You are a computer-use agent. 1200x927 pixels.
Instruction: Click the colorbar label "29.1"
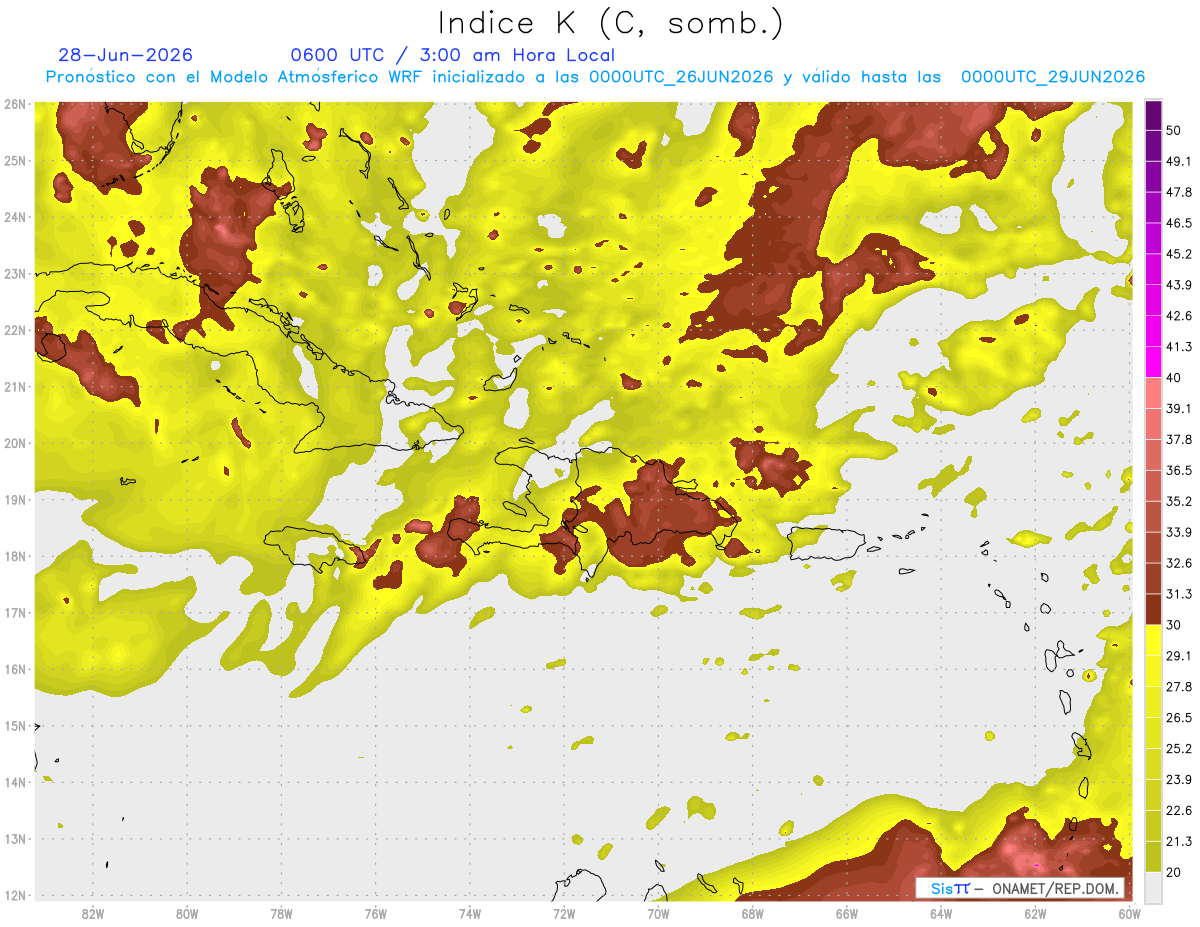[1179, 655]
